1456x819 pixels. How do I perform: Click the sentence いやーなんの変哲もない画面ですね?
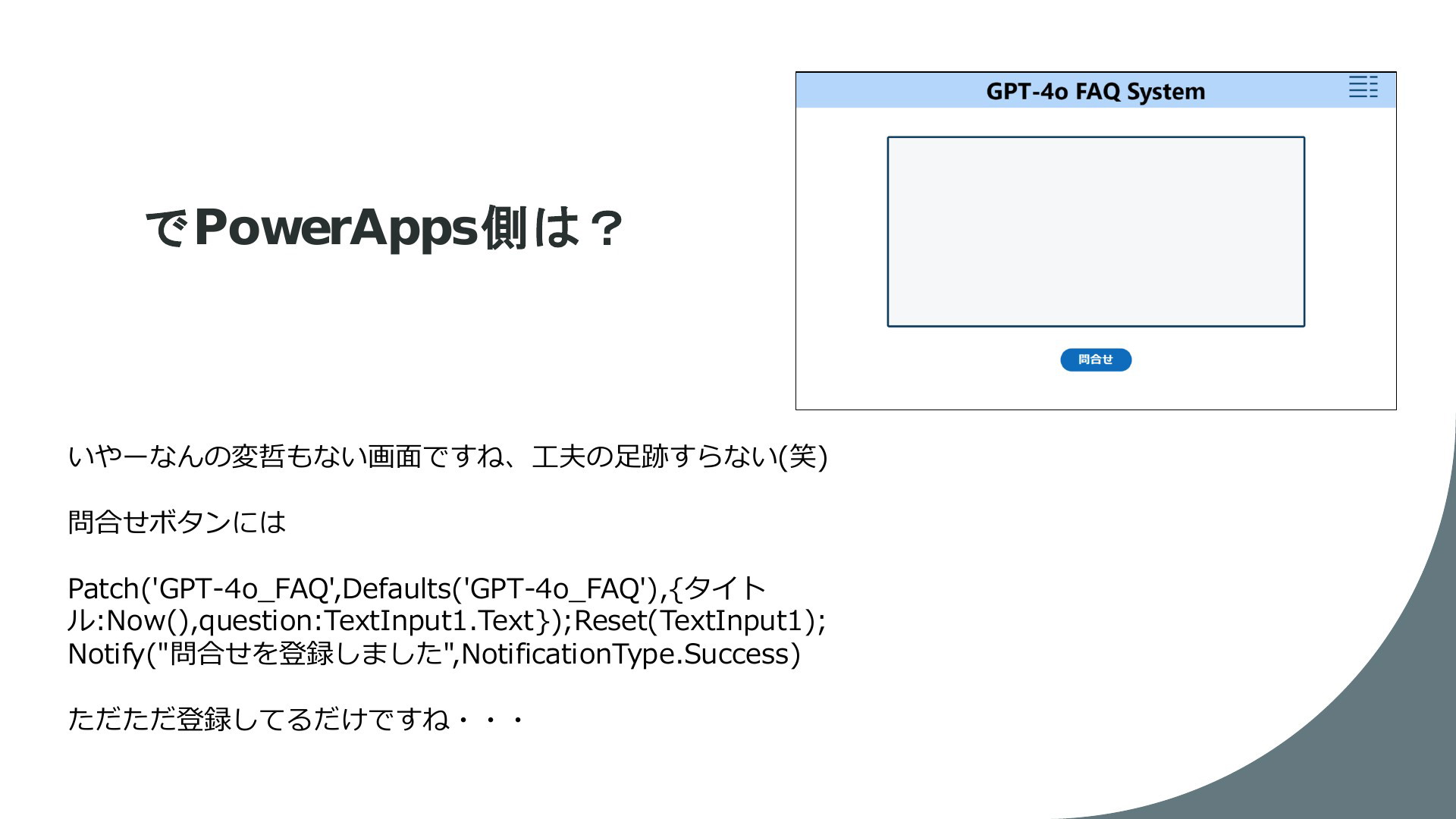pyautogui.click(x=285, y=456)
